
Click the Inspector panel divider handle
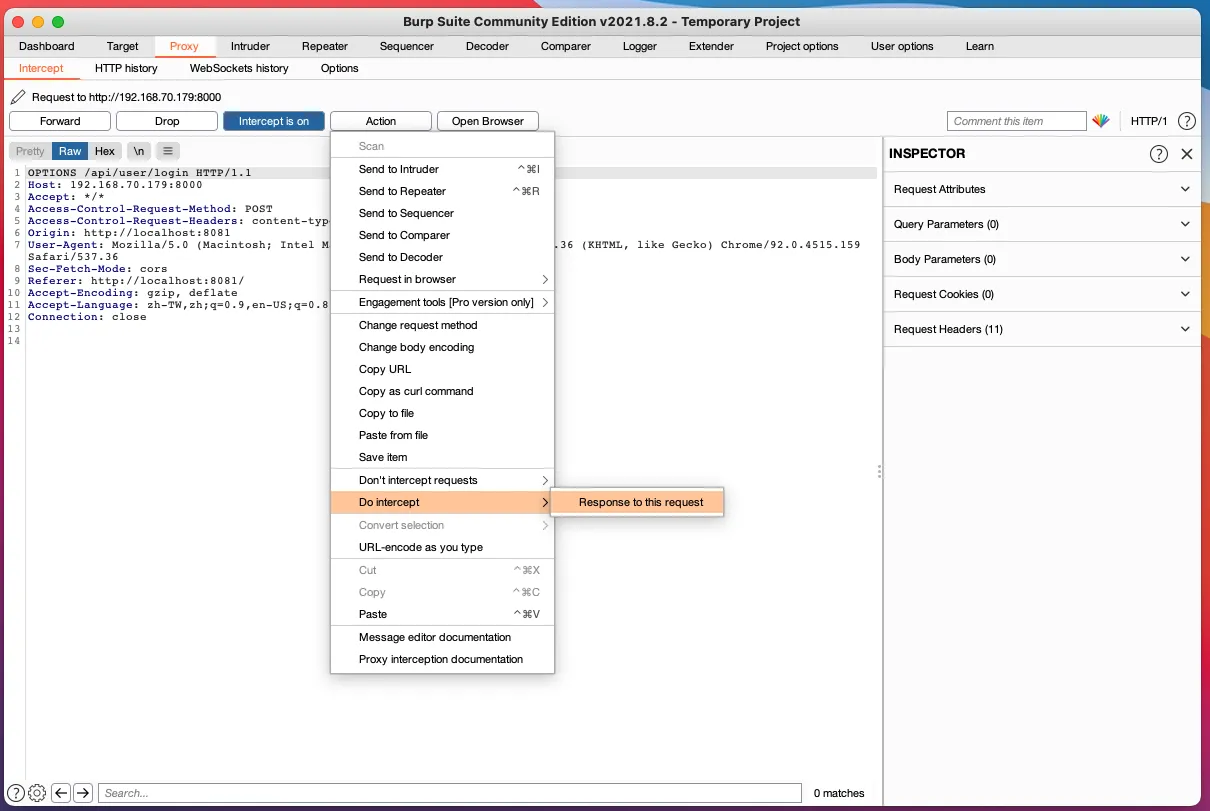click(x=879, y=471)
